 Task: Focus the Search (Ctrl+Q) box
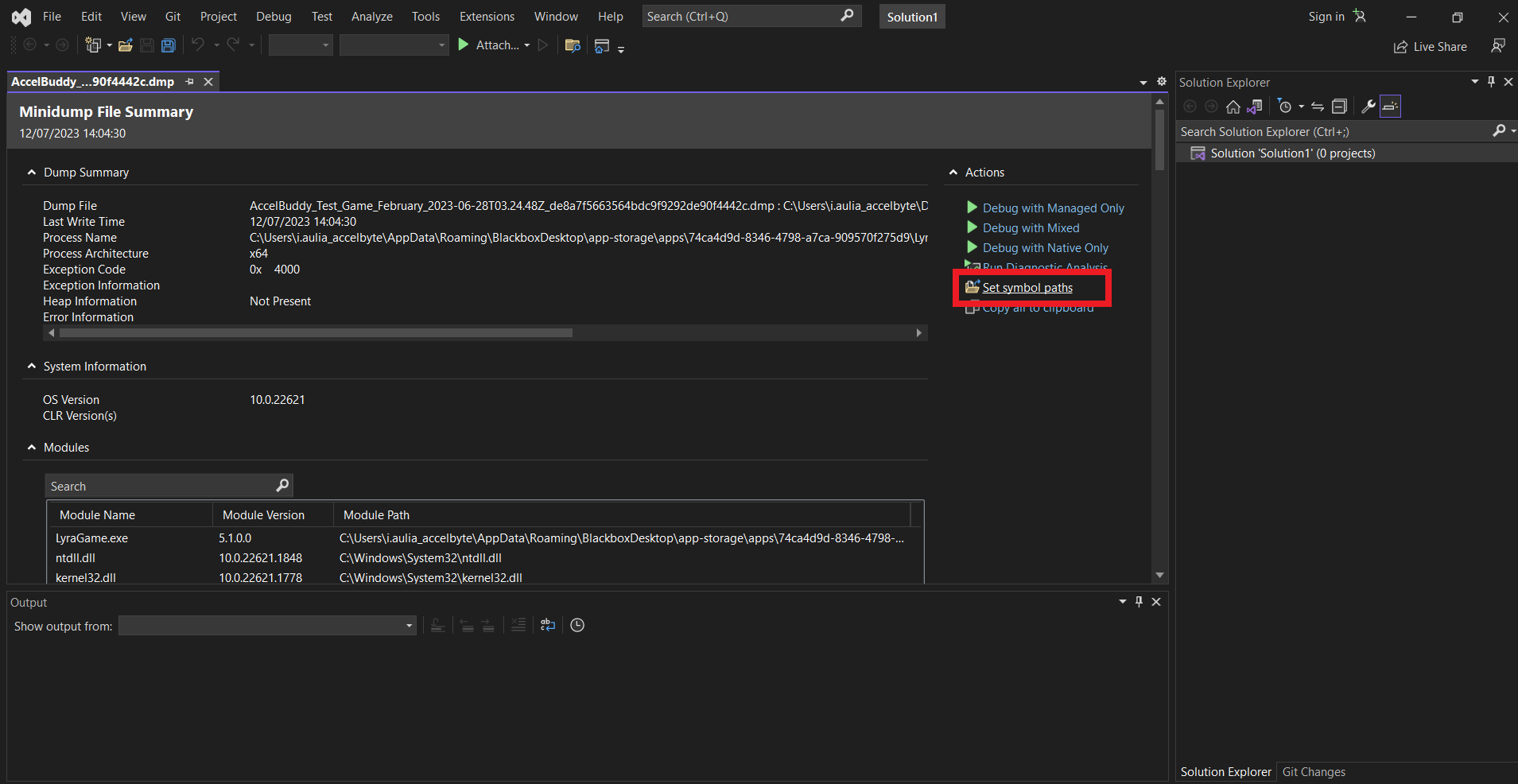(x=752, y=17)
